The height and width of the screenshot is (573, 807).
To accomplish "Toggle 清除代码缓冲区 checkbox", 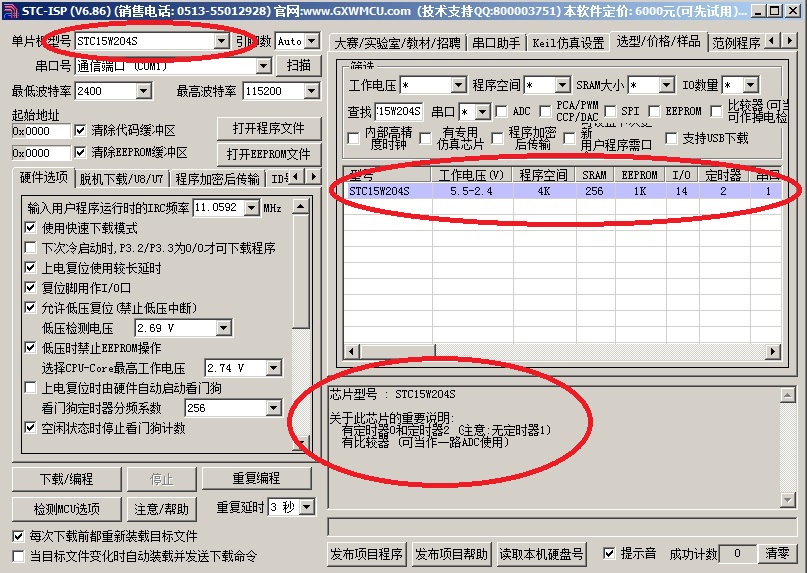I will pos(80,130).
